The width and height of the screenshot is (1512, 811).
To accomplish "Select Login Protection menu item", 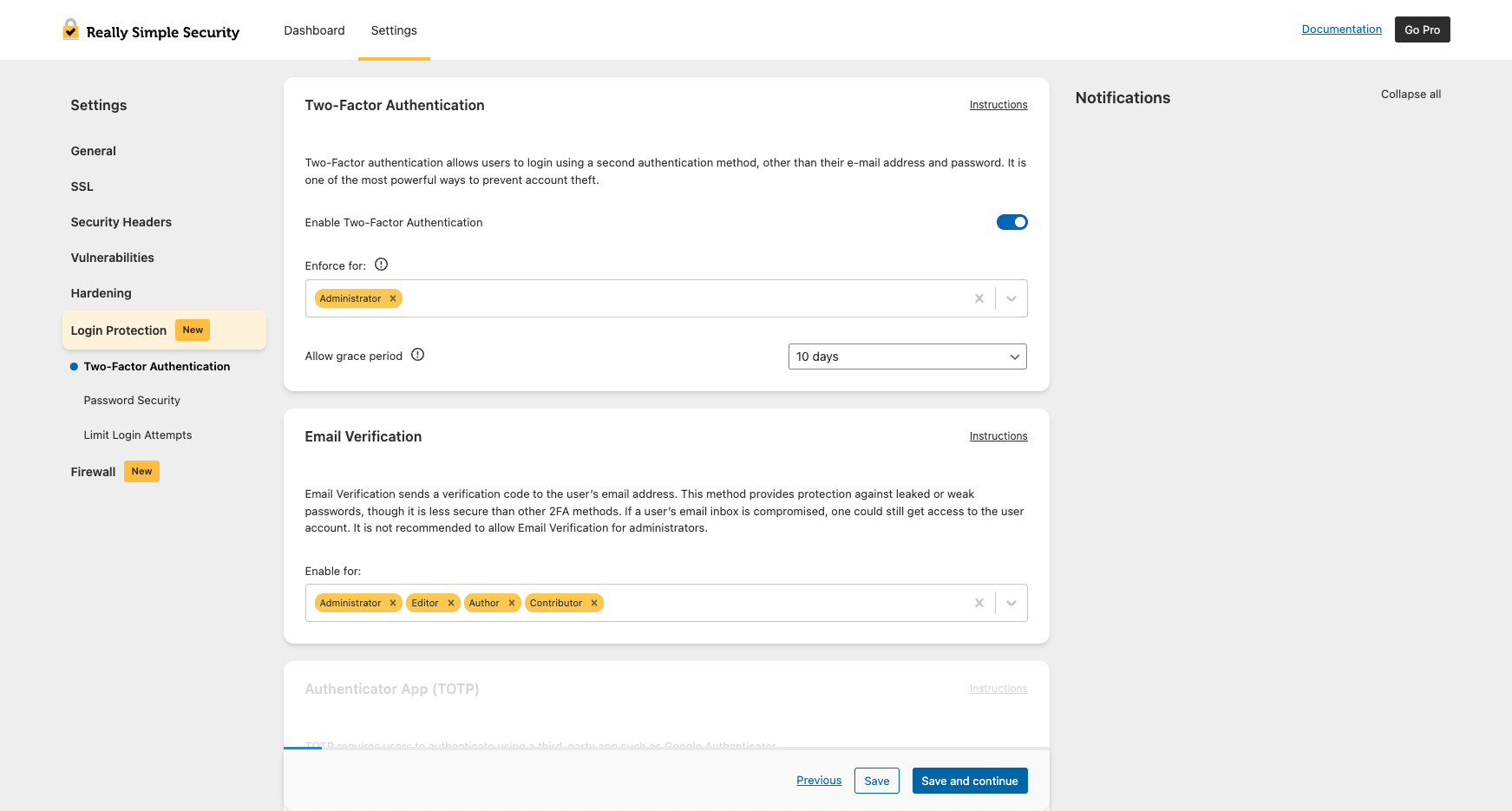I will 164,330.
